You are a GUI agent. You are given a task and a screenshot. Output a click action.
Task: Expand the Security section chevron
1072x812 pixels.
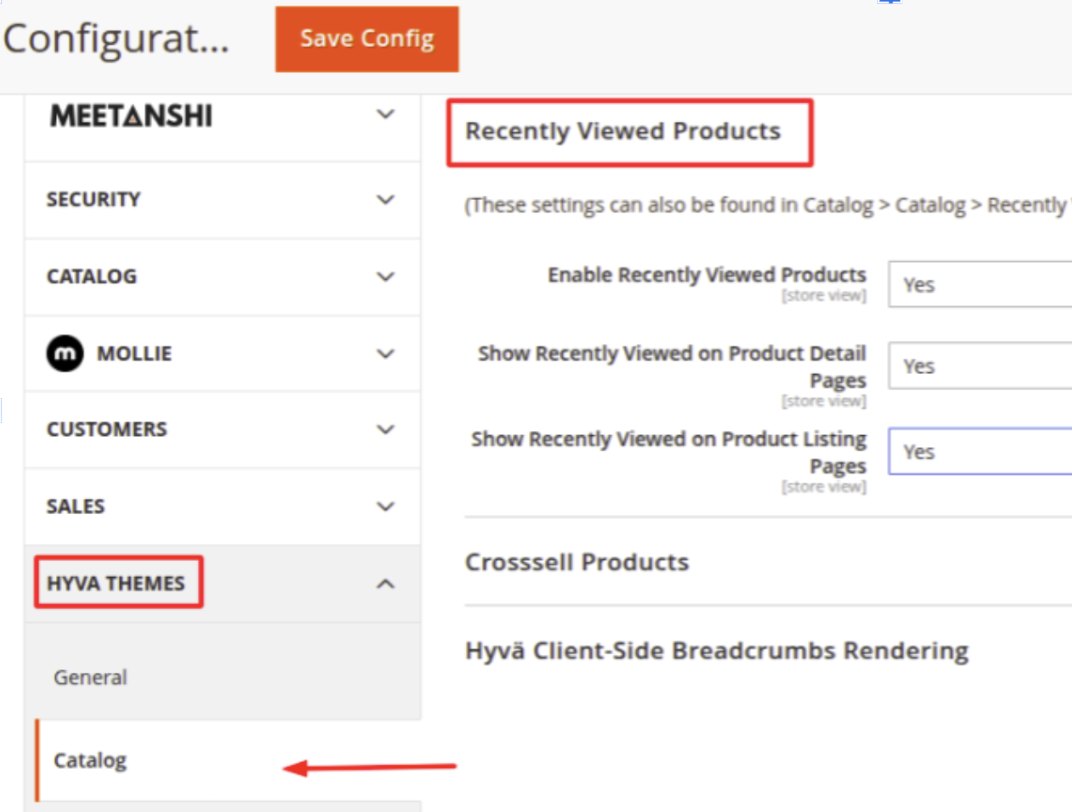386,200
